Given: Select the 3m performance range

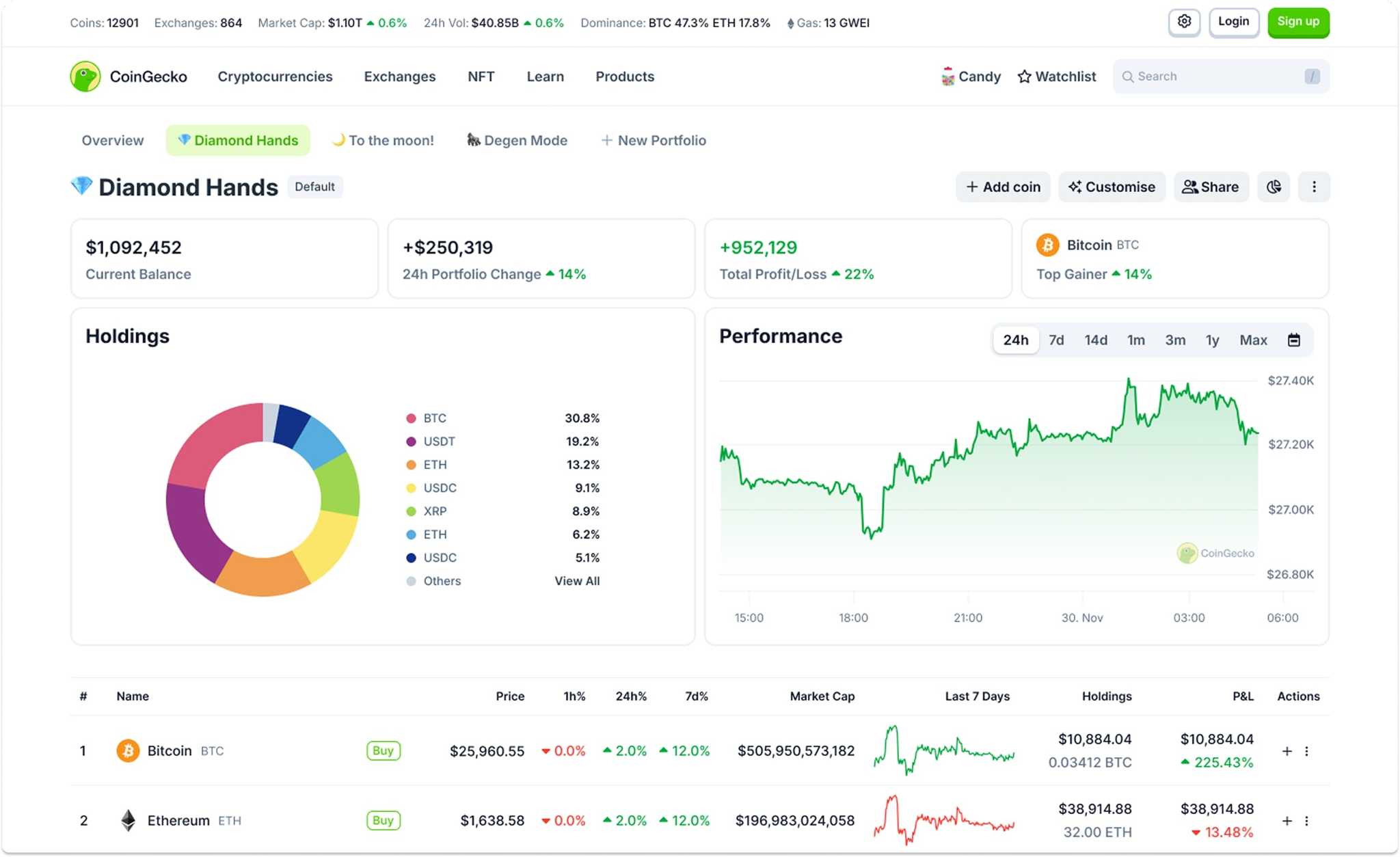Looking at the screenshot, I should click(1175, 340).
